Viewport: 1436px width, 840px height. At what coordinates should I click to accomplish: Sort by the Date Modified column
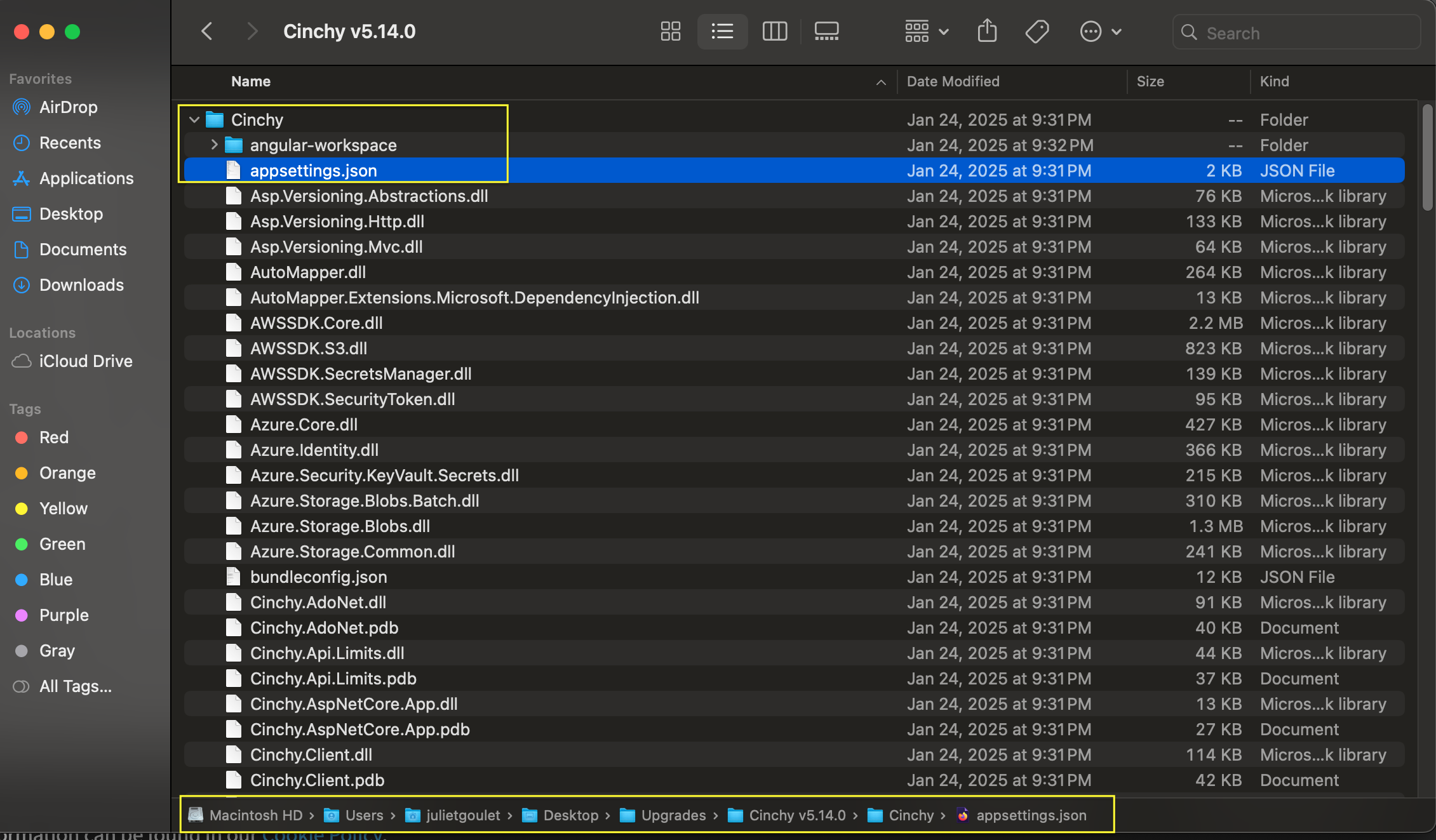[953, 81]
